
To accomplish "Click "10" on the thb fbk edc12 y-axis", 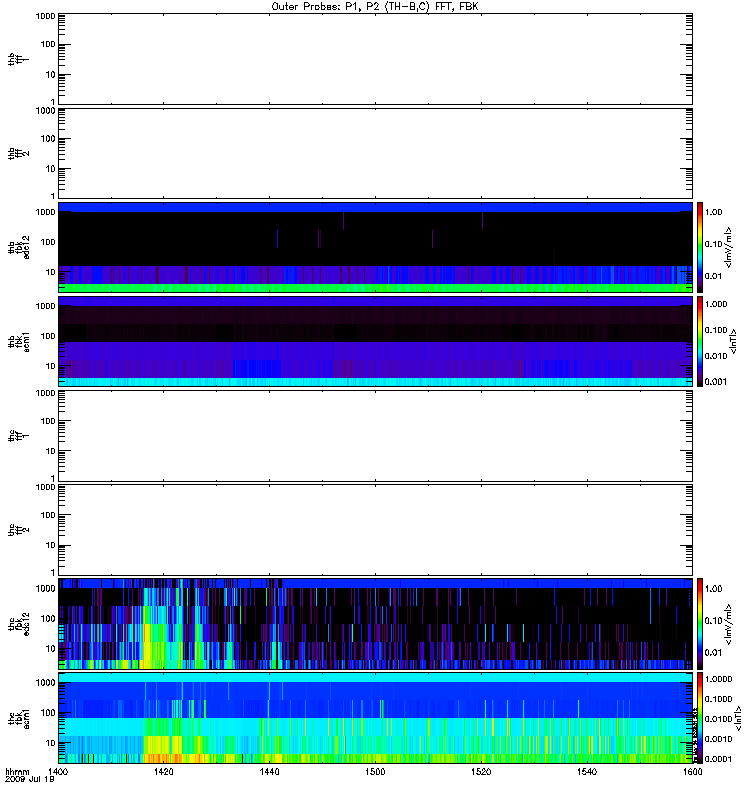I will [50, 272].
